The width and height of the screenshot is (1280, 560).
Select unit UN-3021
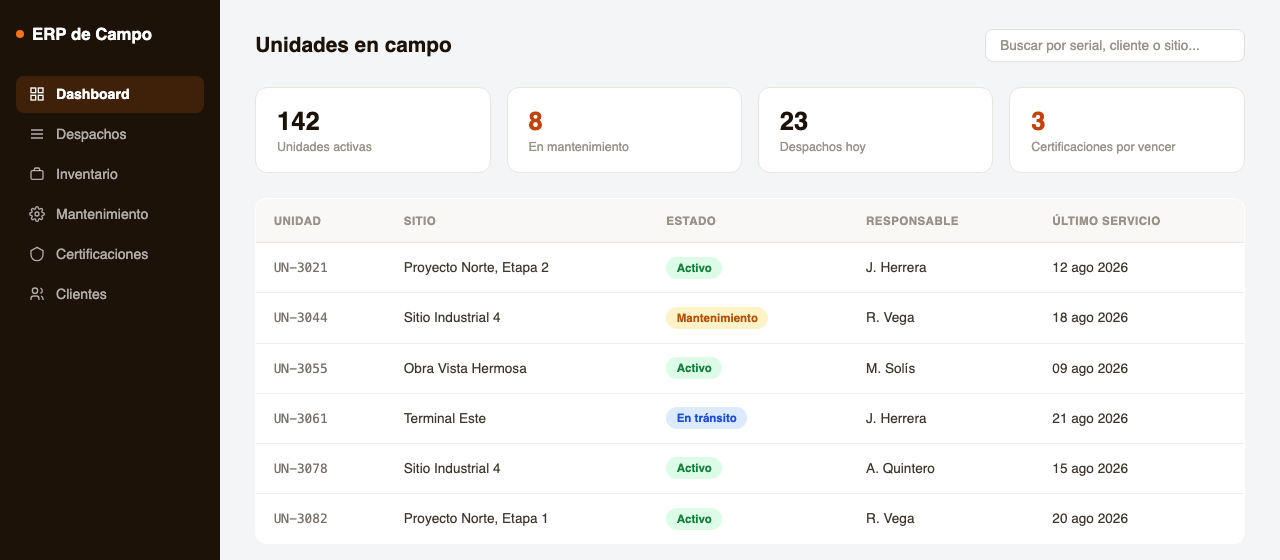point(301,268)
